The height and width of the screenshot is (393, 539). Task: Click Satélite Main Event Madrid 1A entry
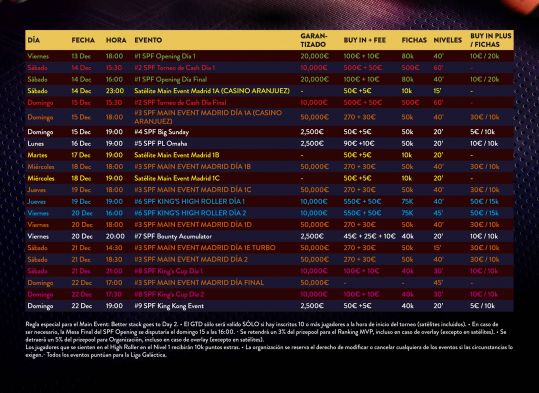click(212, 91)
